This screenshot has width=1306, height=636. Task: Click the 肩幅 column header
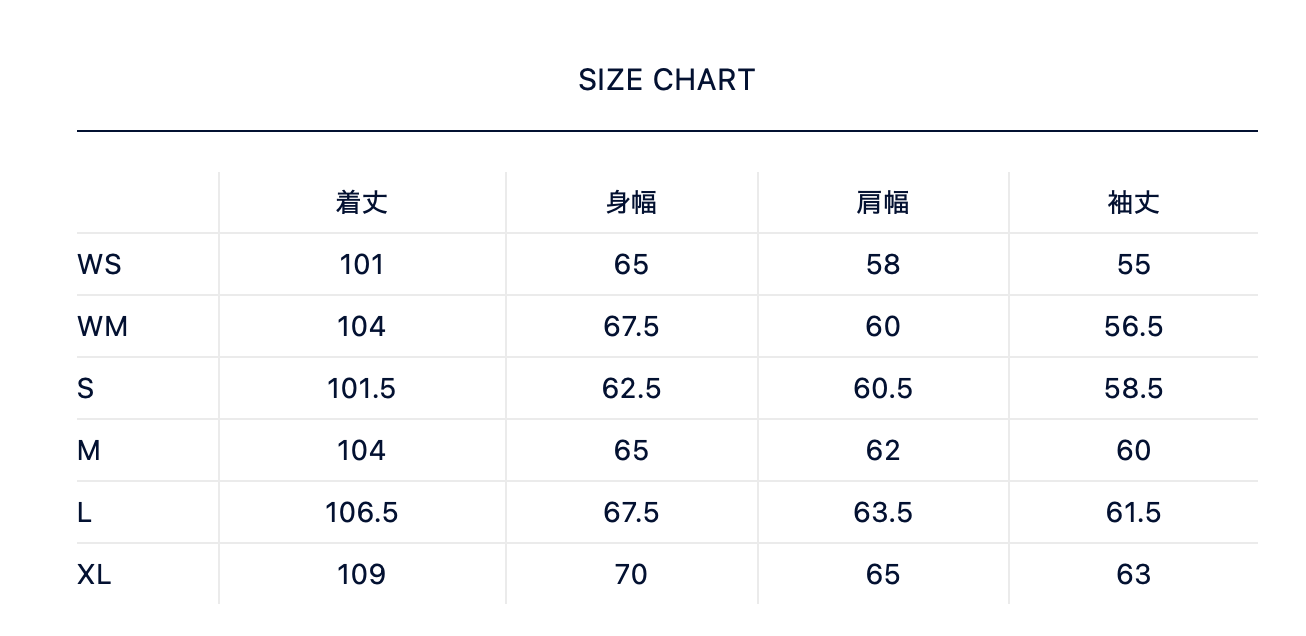(883, 203)
